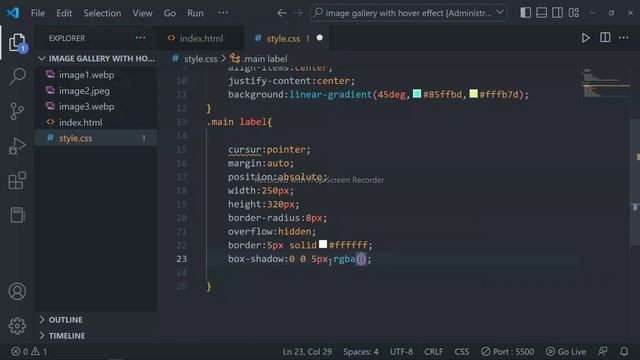The width and height of the screenshot is (640, 360).
Task: Click the underlined cursur property
Action: point(244,150)
